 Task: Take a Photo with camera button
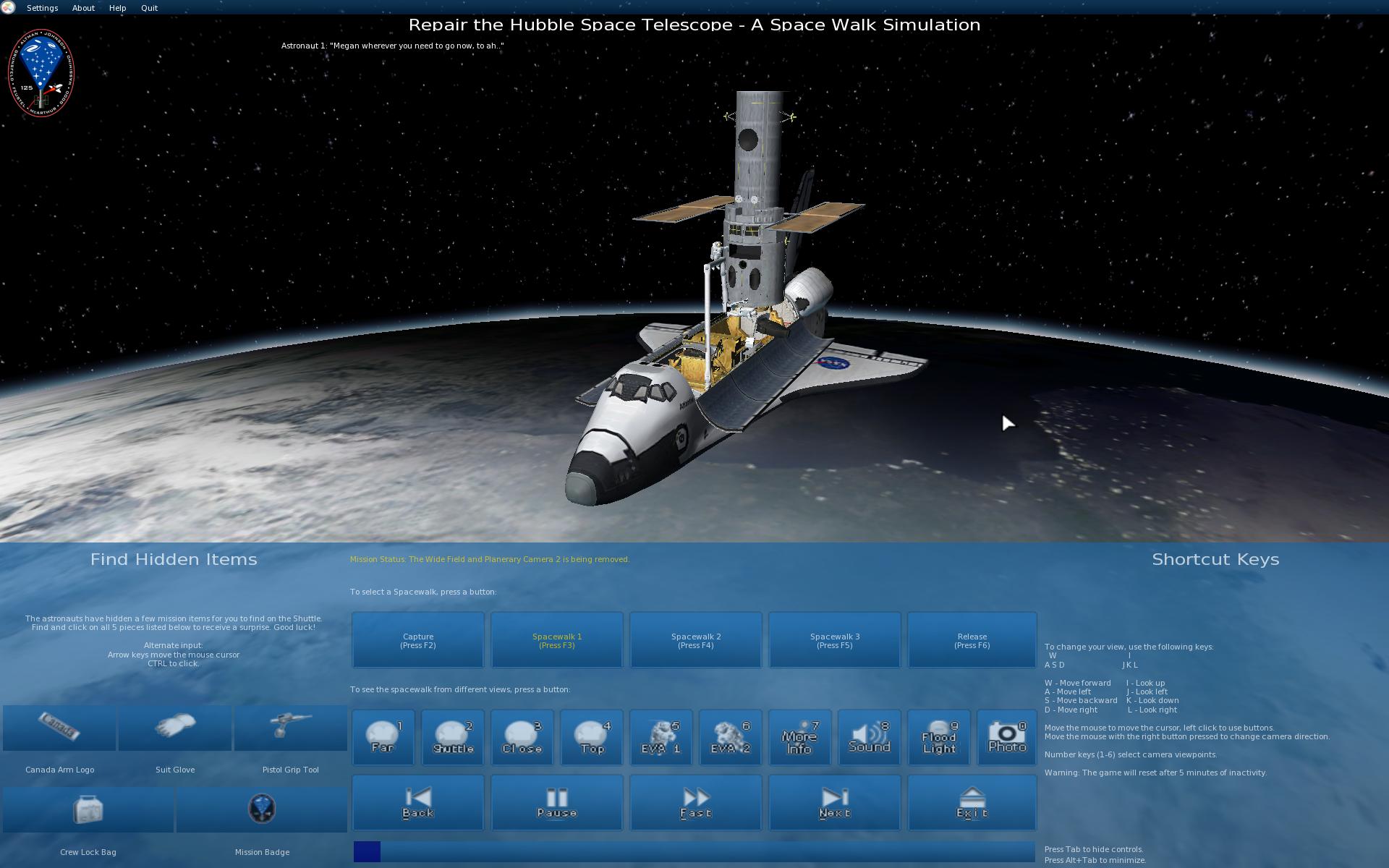(1007, 737)
